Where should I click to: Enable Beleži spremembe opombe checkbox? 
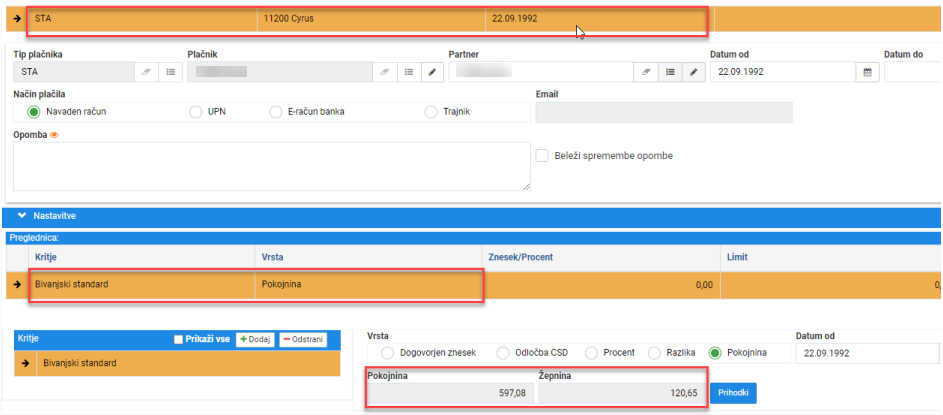tap(542, 155)
